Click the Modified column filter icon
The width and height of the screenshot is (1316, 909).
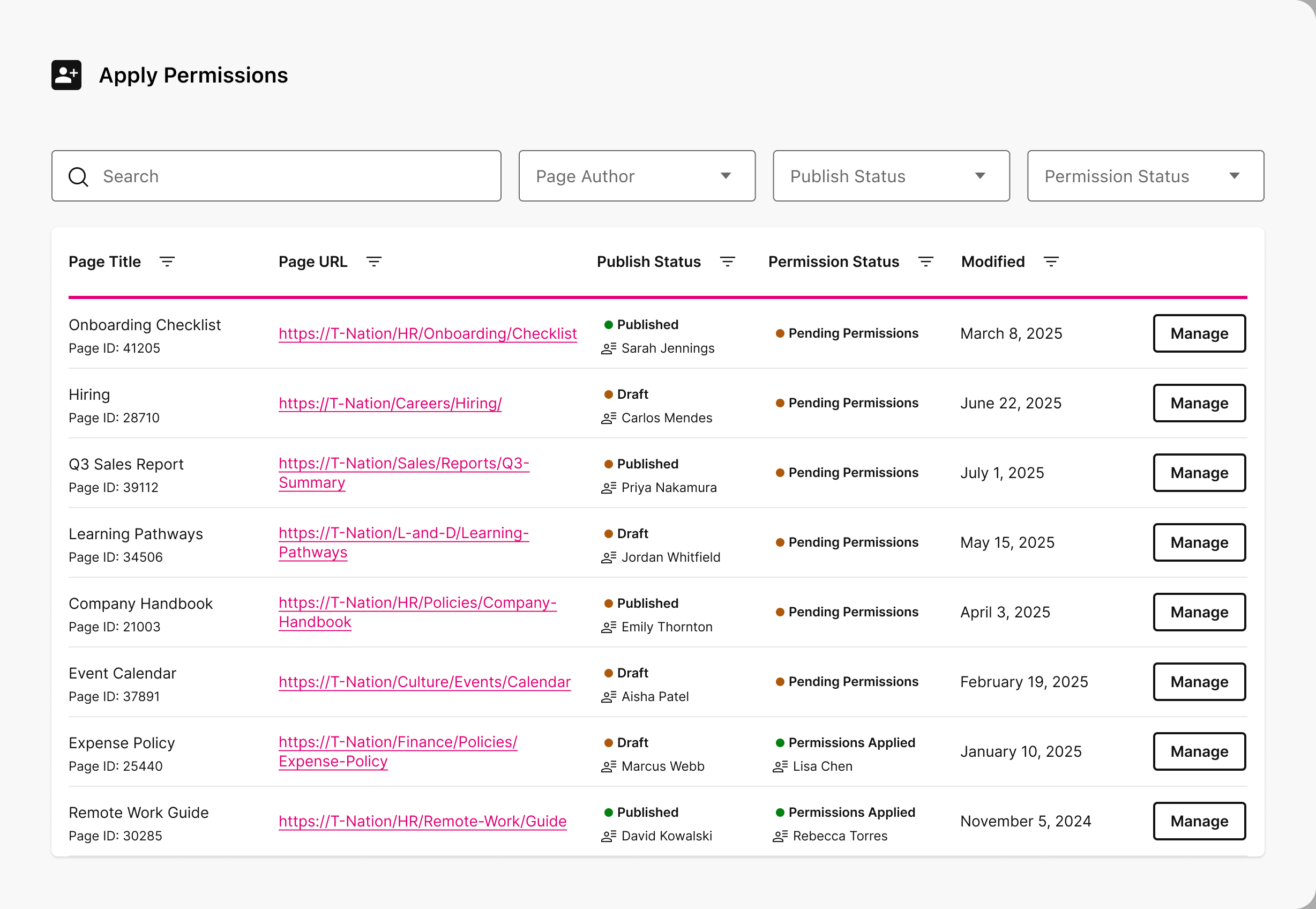click(1051, 262)
